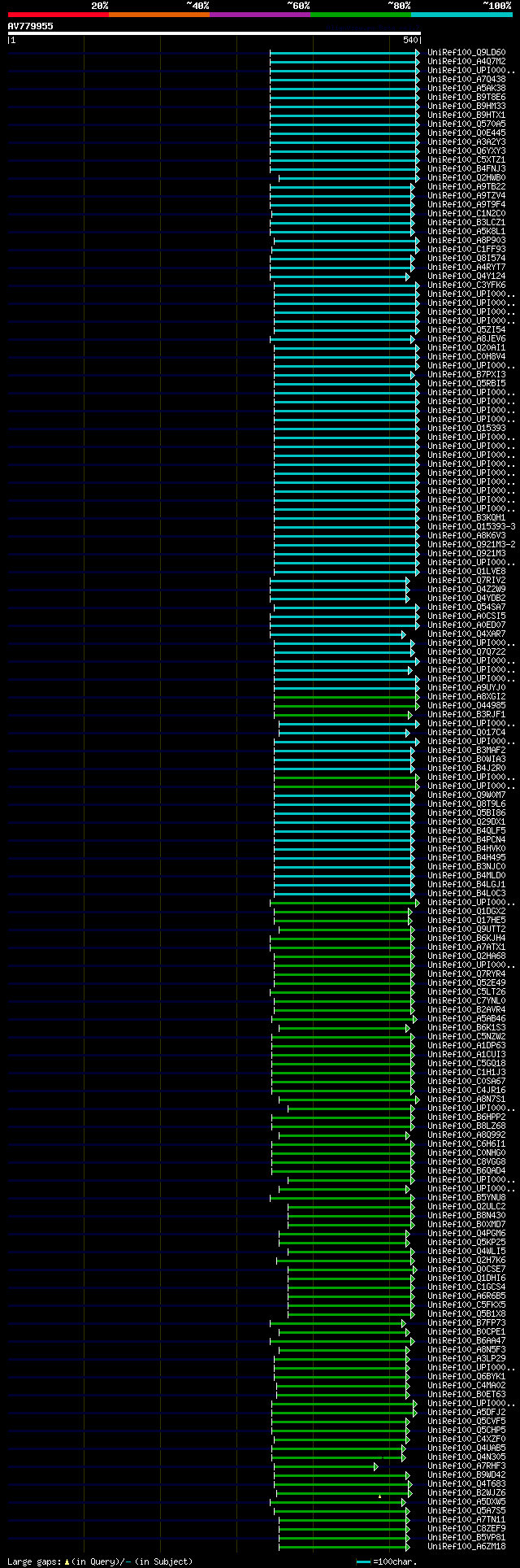Image resolution: width=520 pixels, height=1568 pixels.
Task: Click label UniRef100_C5XTZ1
Action: pyautogui.click(x=466, y=160)
